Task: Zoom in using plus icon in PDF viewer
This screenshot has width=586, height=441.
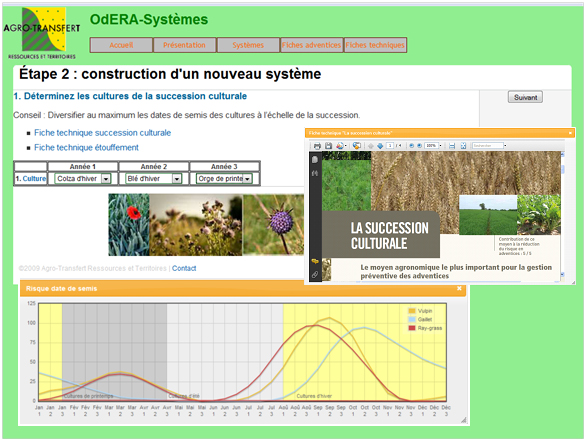Action: click(419, 146)
